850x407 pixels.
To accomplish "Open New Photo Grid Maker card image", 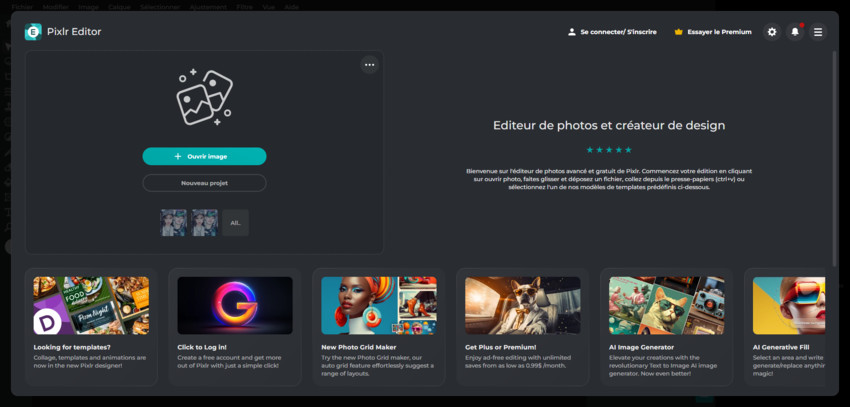I will click(379, 306).
